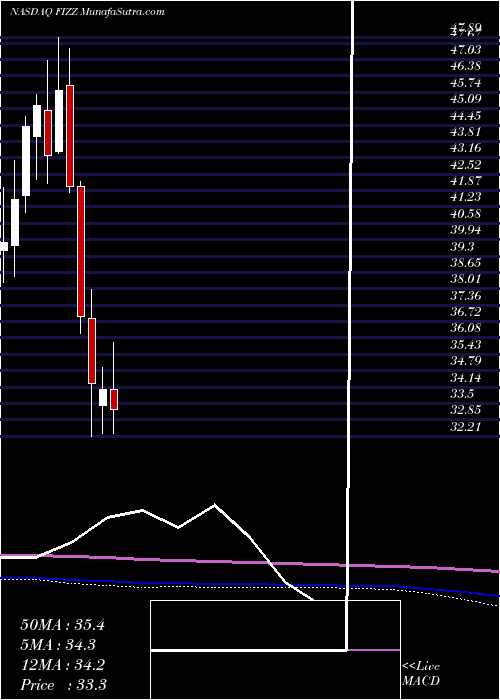This screenshot has width=500, height=700.
Task: Click the Price : 33.3 readout
Action: [x=63, y=684]
